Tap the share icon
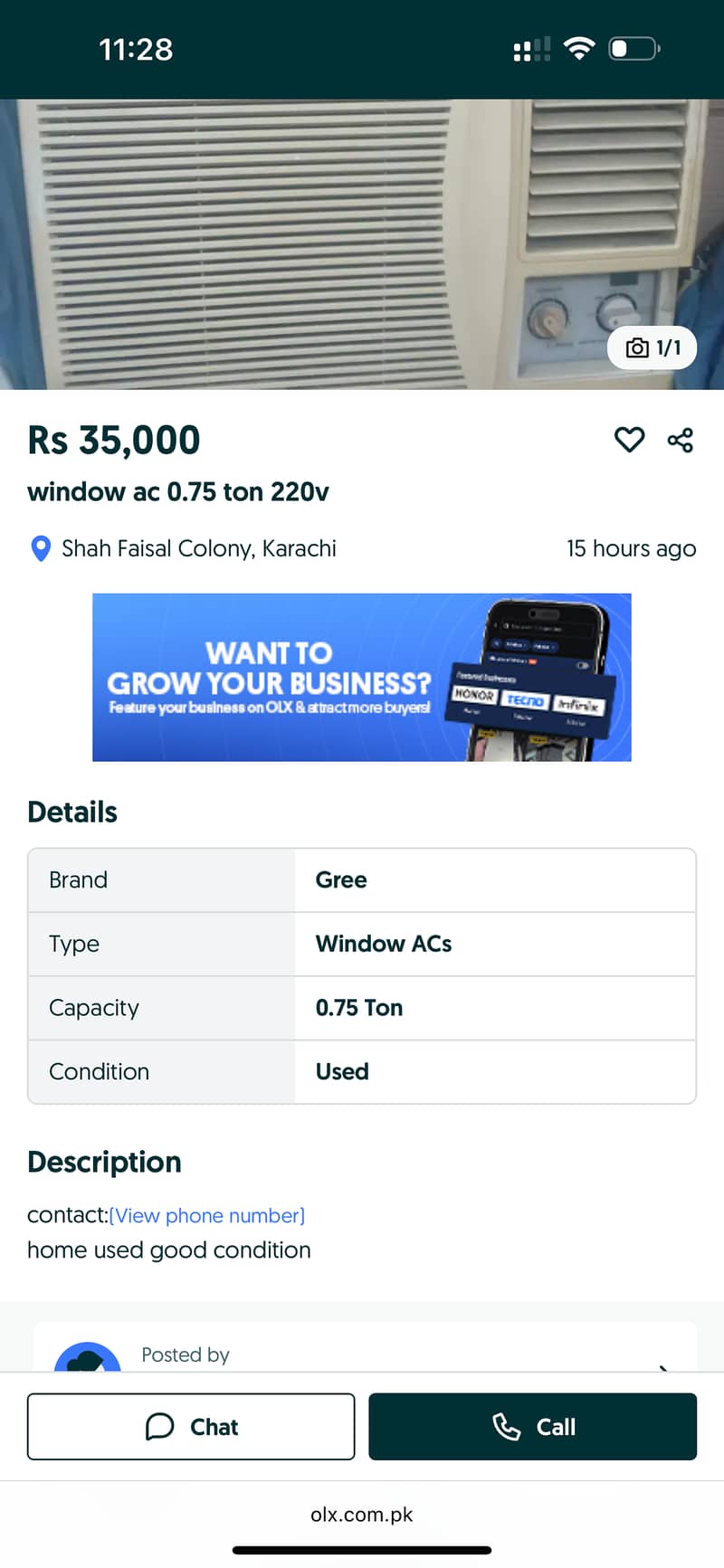The image size is (724, 1568). (x=681, y=440)
